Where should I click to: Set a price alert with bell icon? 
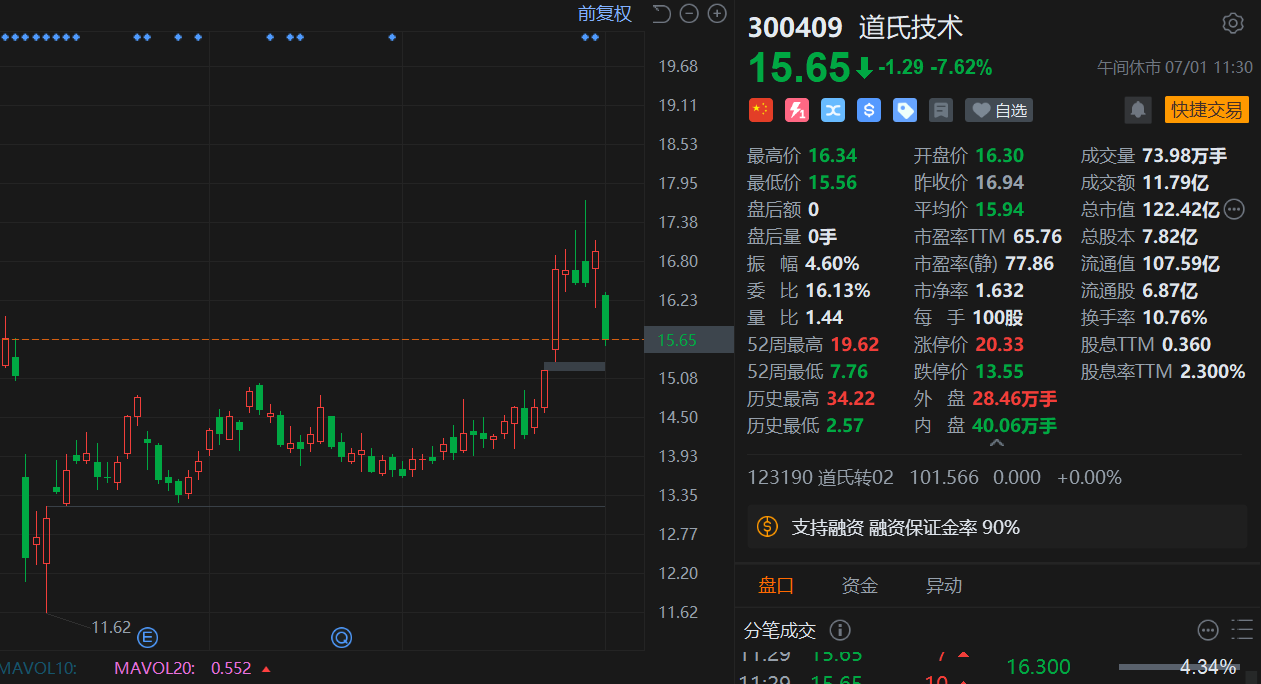pos(1138,110)
